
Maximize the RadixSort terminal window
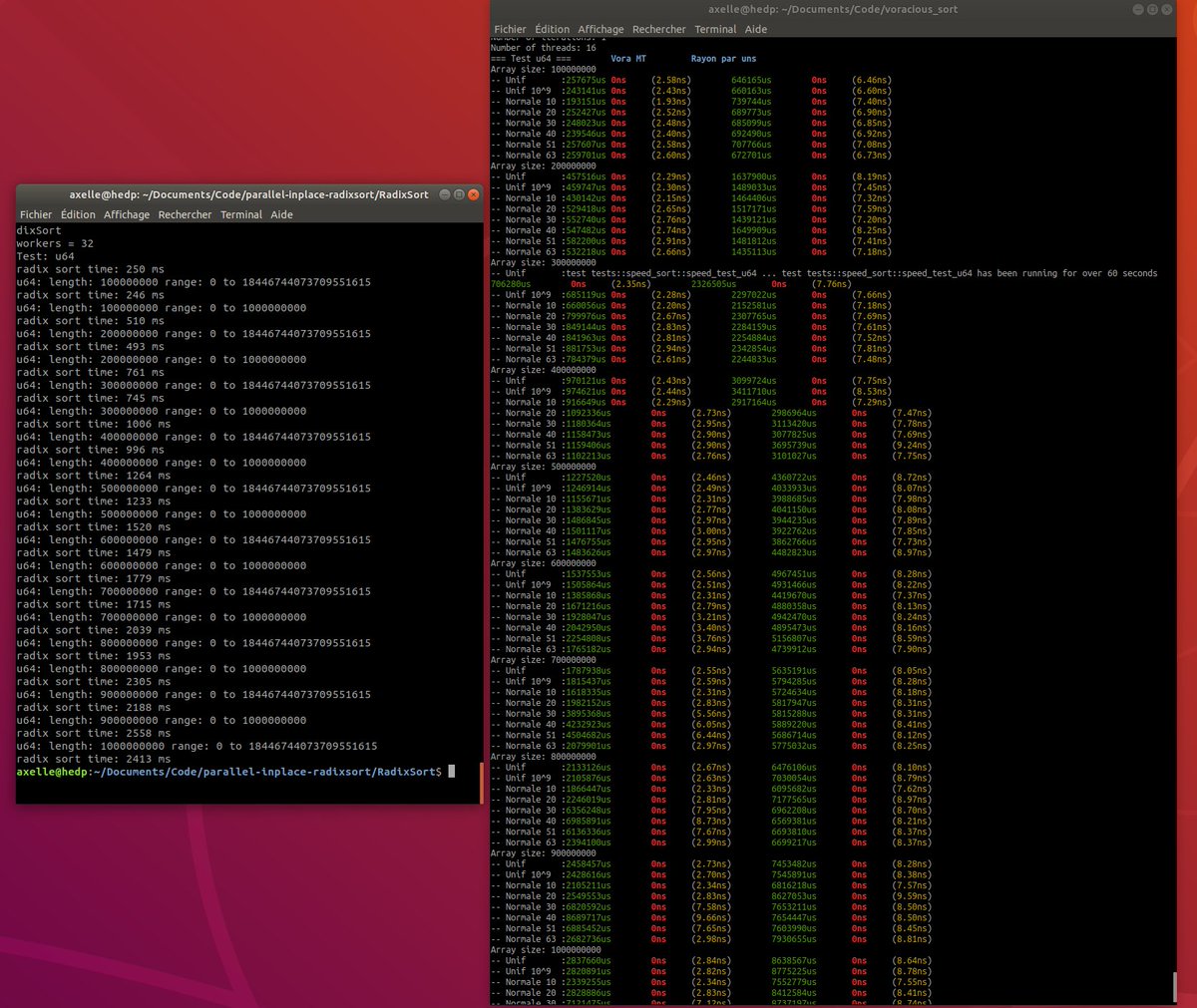click(458, 194)
